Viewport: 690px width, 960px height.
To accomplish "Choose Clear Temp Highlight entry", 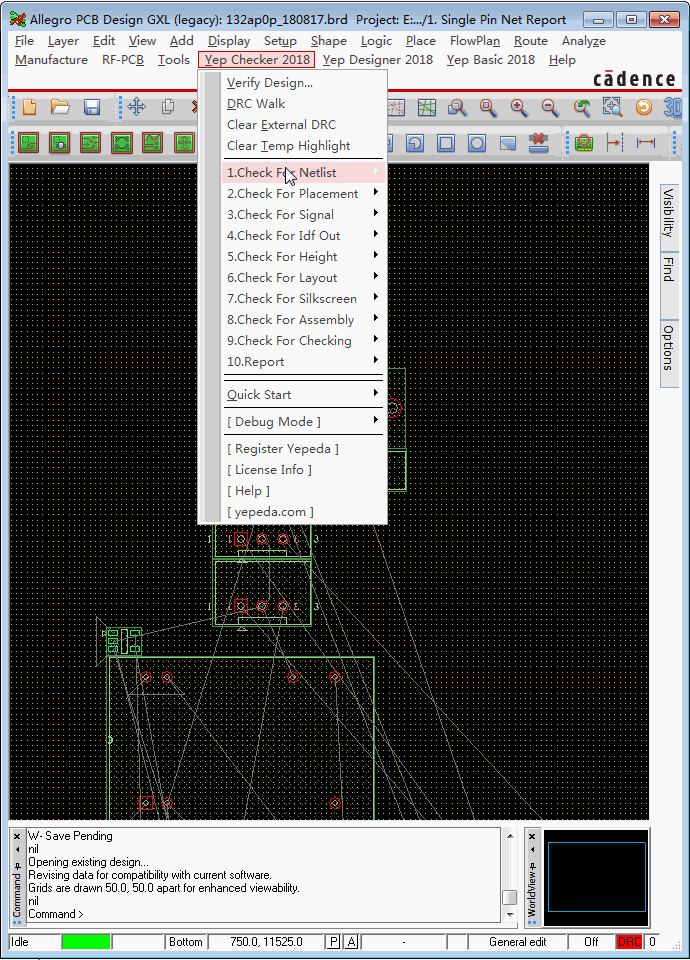I will (x=304, y=146).
